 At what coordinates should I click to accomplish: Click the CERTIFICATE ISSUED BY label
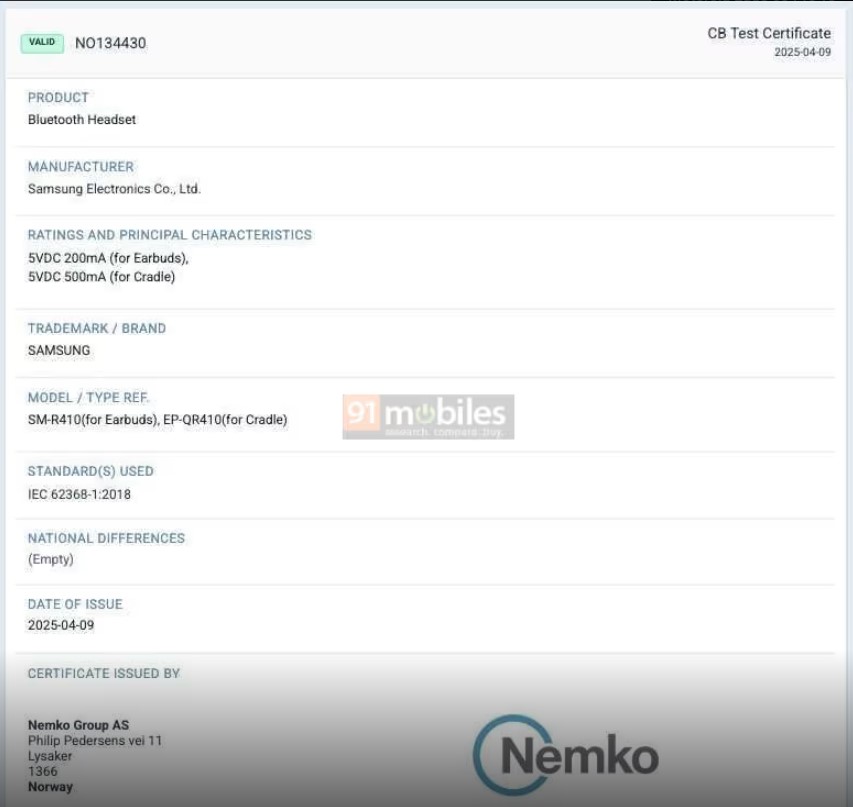coord(103,673)
